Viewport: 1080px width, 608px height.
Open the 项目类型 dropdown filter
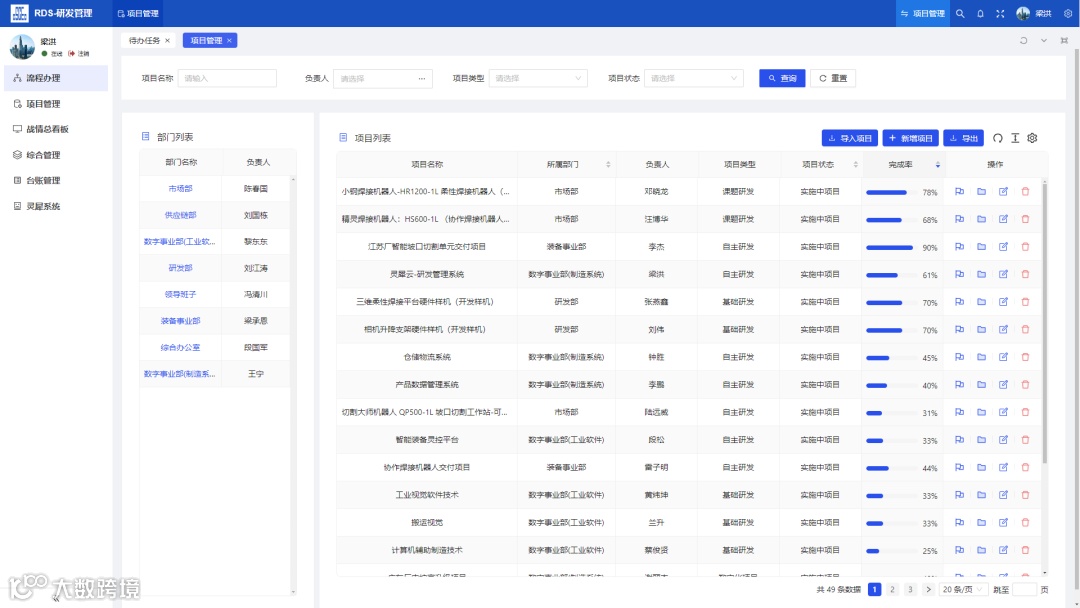[538, 78]
